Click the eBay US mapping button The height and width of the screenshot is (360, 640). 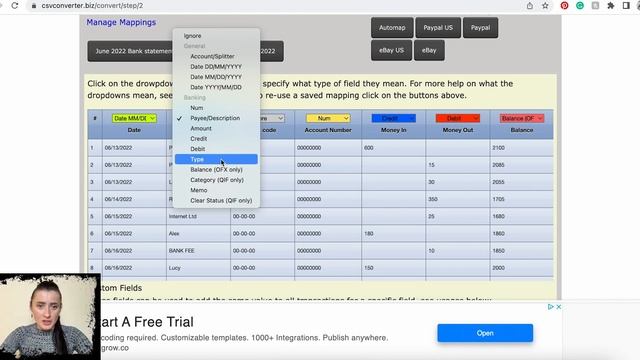pyautogui.click(x=391, y=51)
